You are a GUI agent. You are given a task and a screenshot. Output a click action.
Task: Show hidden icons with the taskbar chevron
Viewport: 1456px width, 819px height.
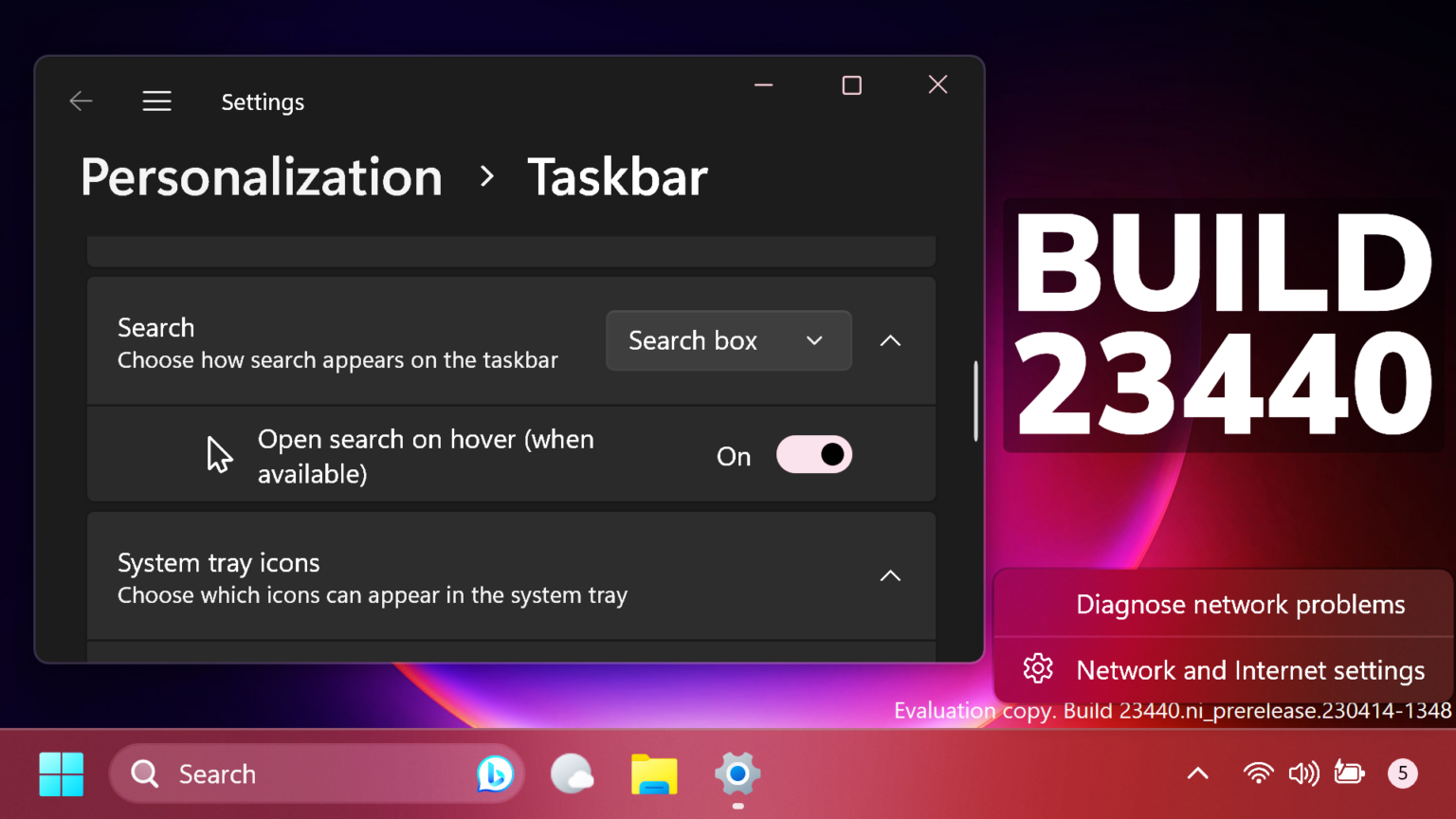click(x=1196, y=773)
